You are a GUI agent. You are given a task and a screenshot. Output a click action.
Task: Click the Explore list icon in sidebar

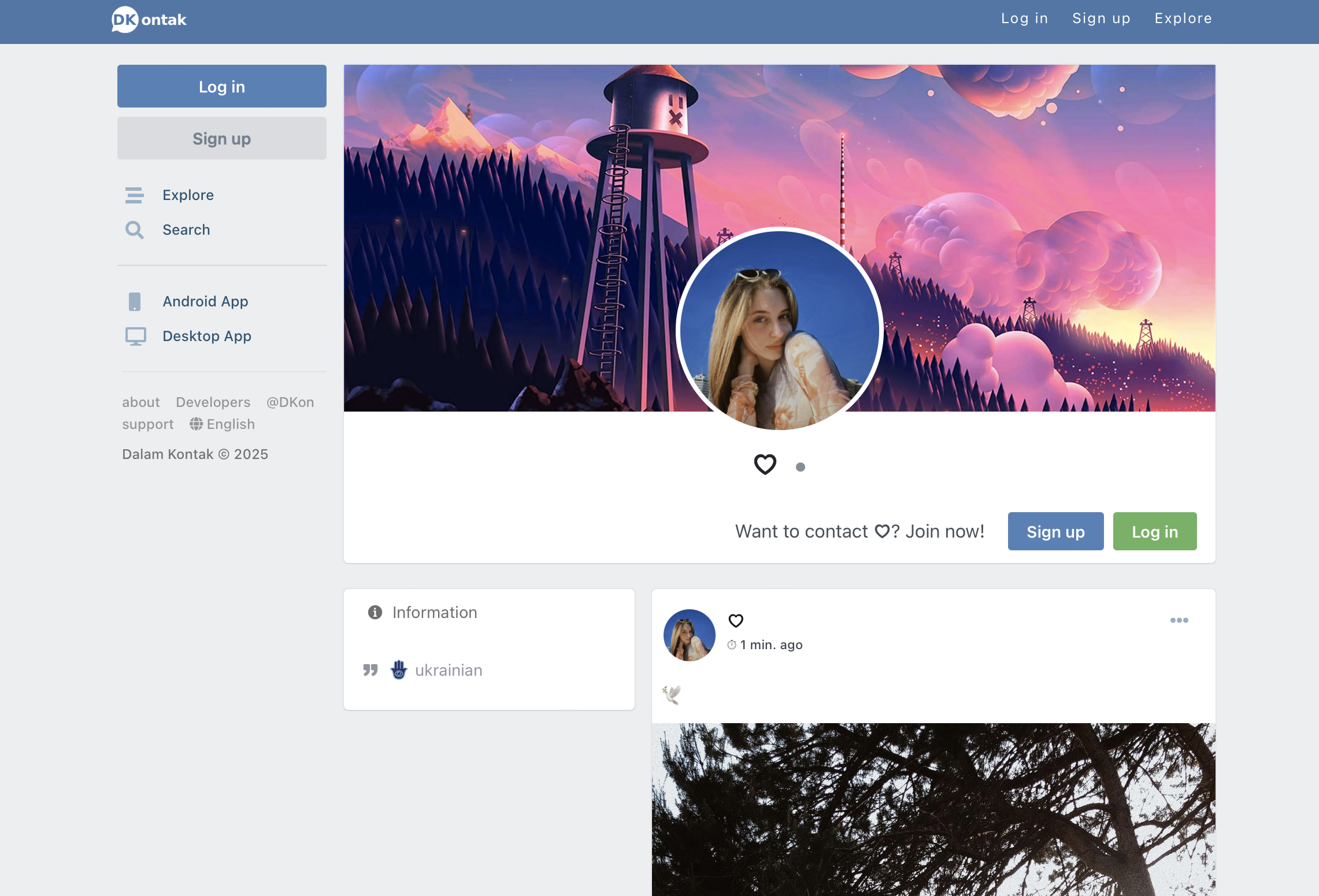[x=135, y=195]
